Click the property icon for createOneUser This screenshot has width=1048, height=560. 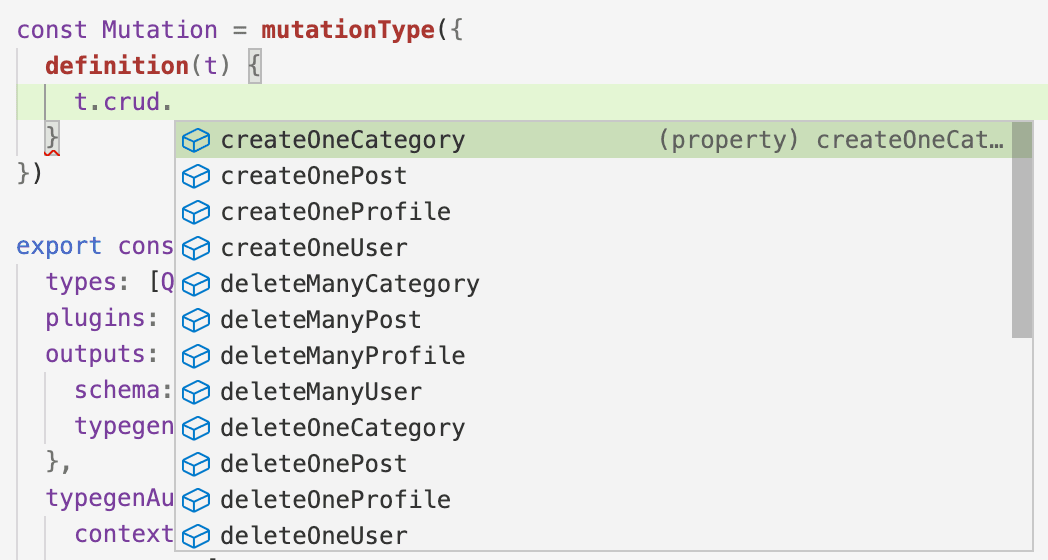point(196,249)
